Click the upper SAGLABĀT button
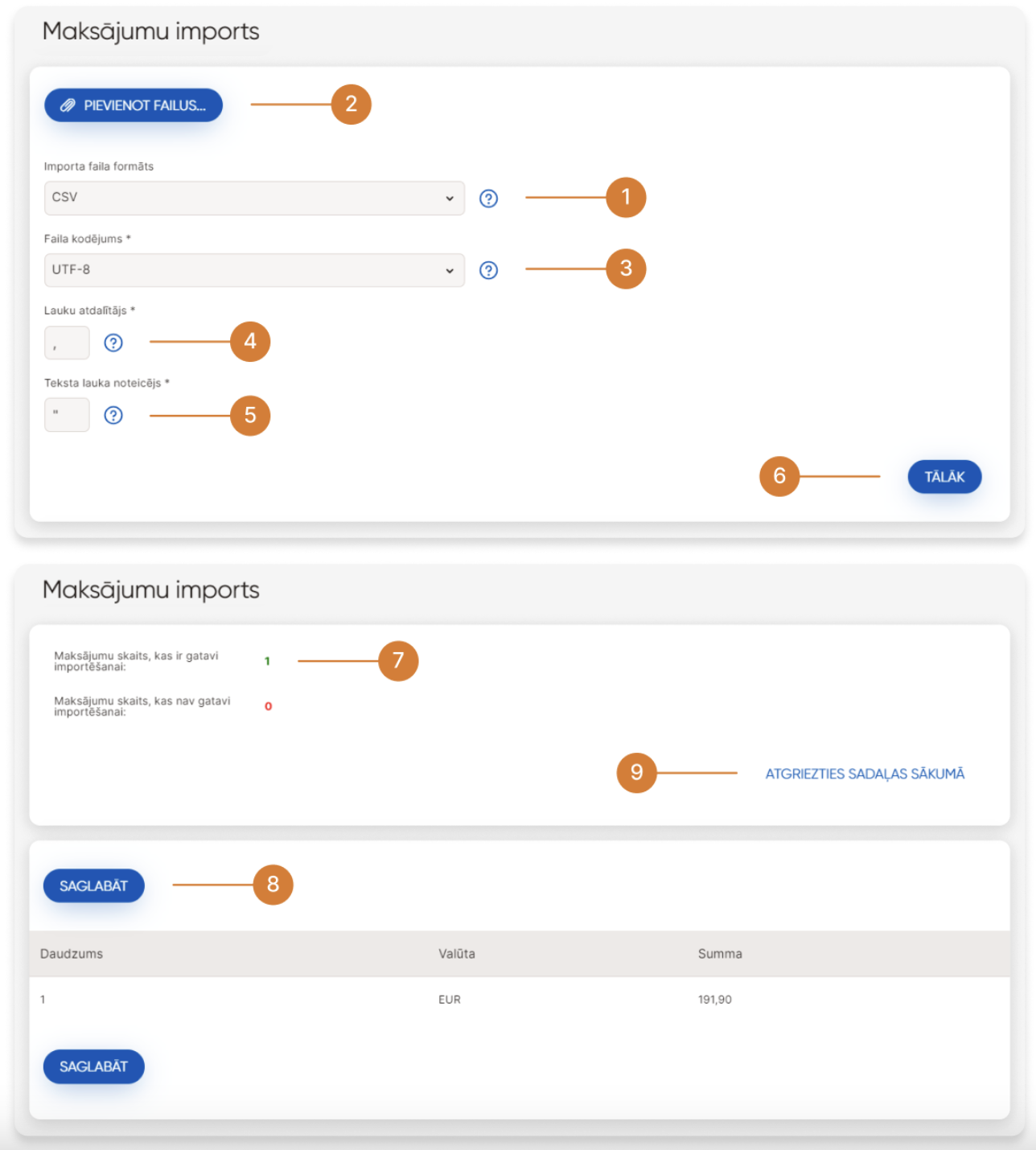 [93, 885]
